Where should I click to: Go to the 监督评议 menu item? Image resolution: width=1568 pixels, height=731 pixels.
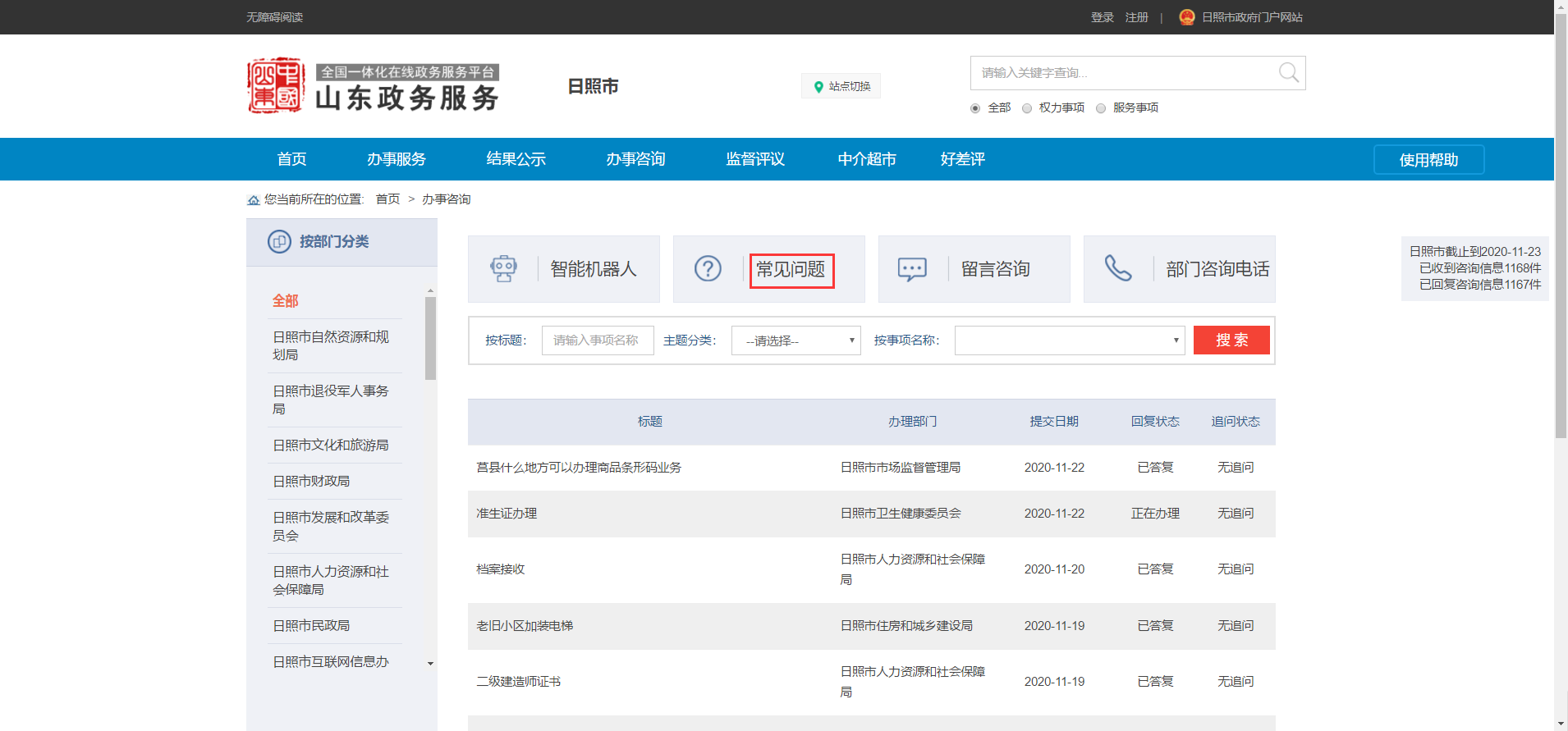click(x=755, y=159)
